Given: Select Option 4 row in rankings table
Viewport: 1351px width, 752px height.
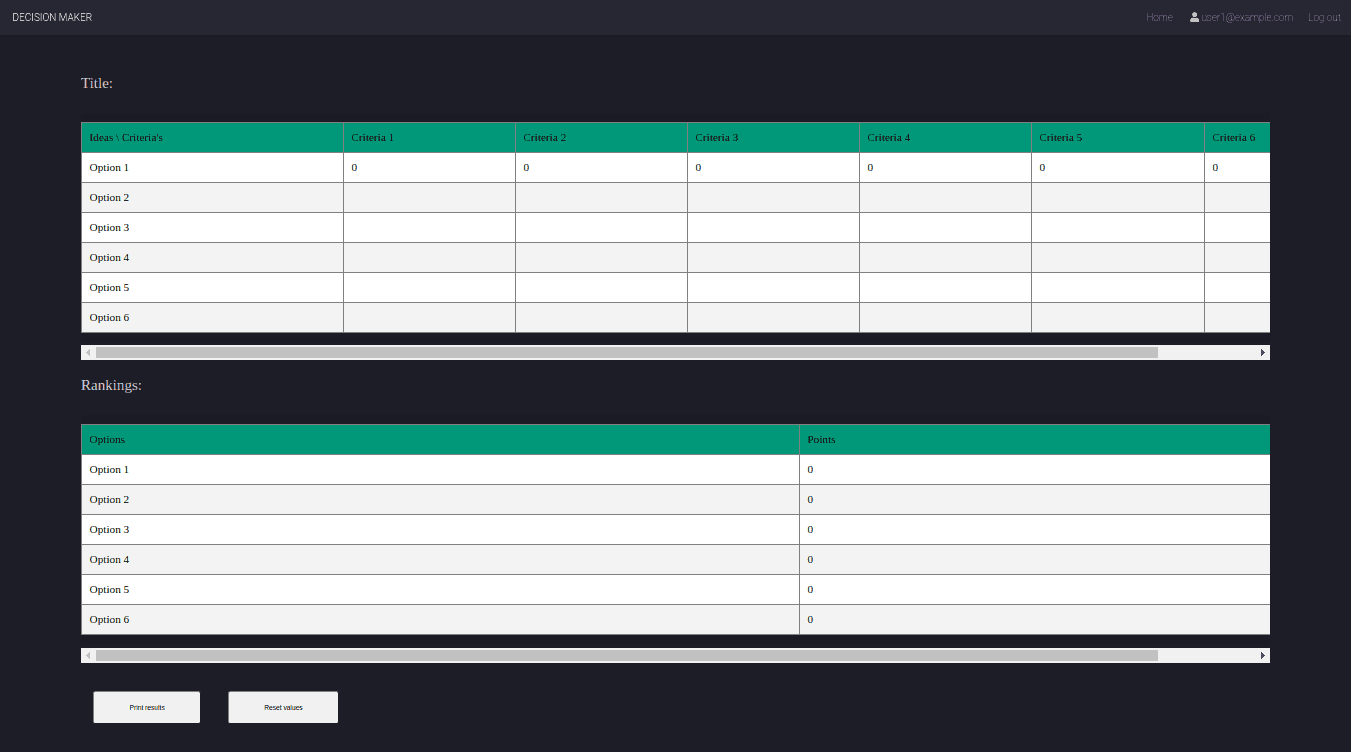Looking at the screenshot, I should (x=676, y=559).
